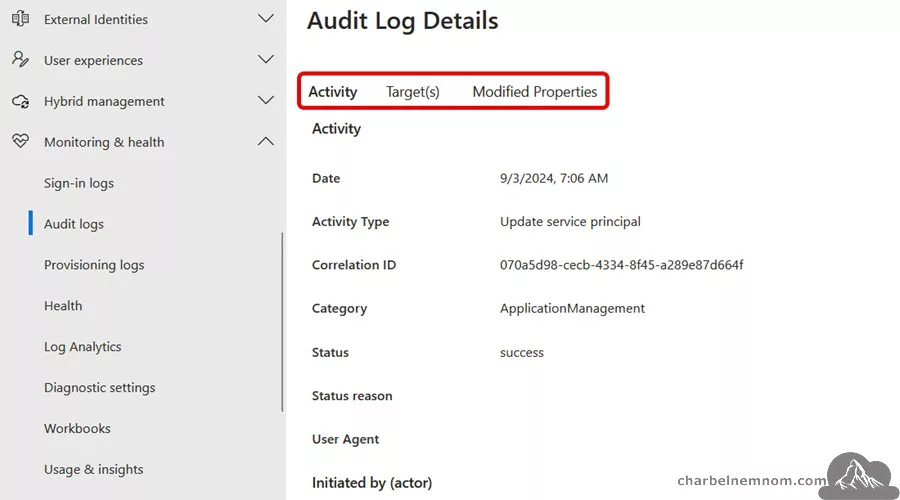Expand the Hybrid management chevron

tap(266, 100)
